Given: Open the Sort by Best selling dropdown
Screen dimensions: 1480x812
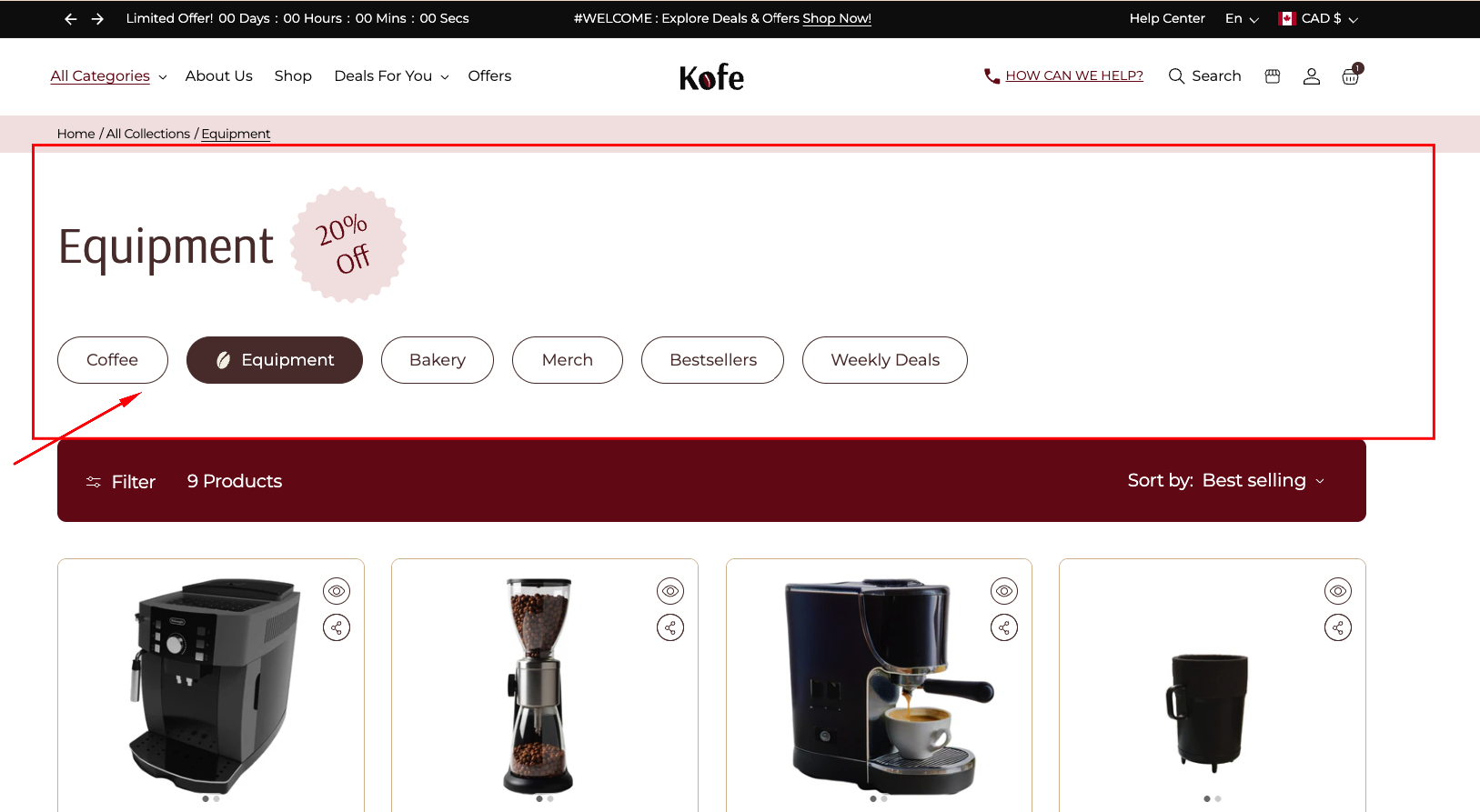Looking at the screenshot, I should [1226, 481].
